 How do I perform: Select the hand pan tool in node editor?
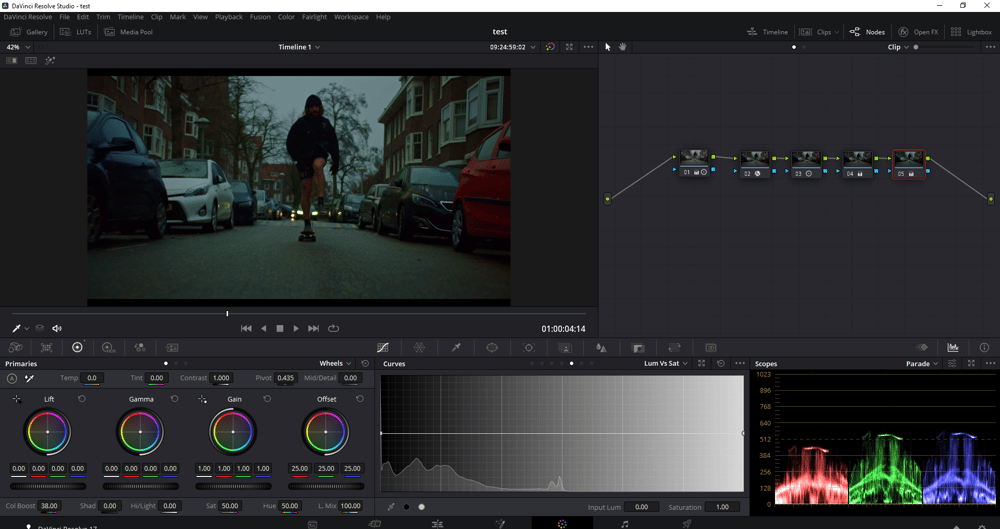[x=622, y=47]
